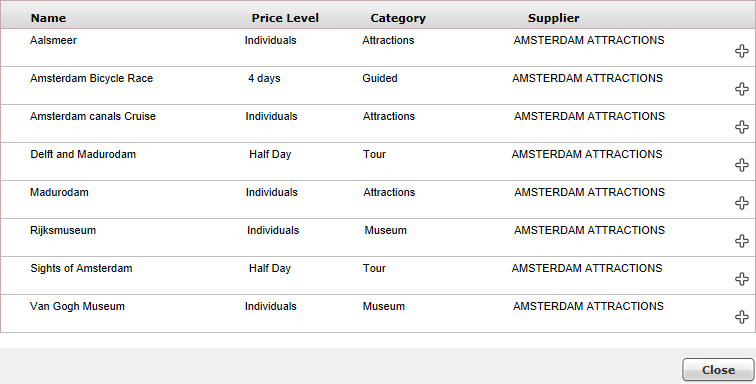Click the Category column header
Screen dimensions: 756x384
(398, 18)
